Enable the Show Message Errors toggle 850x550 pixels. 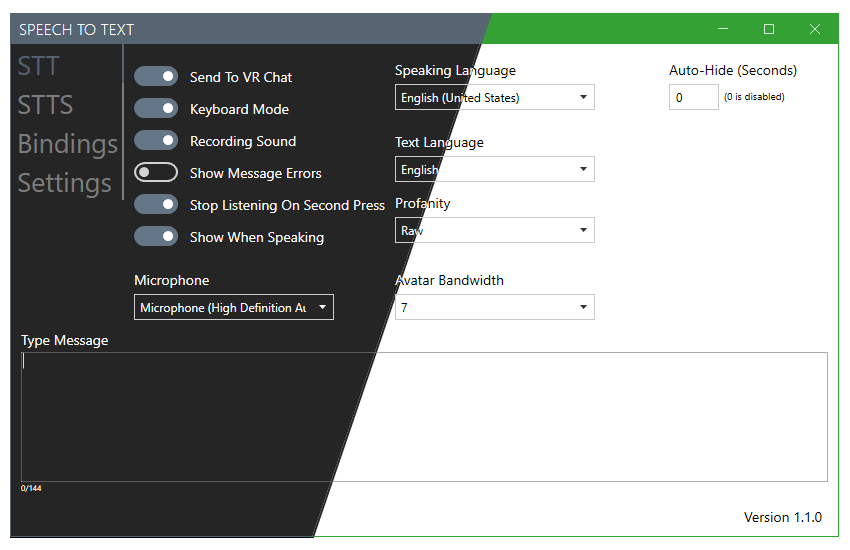156,172
